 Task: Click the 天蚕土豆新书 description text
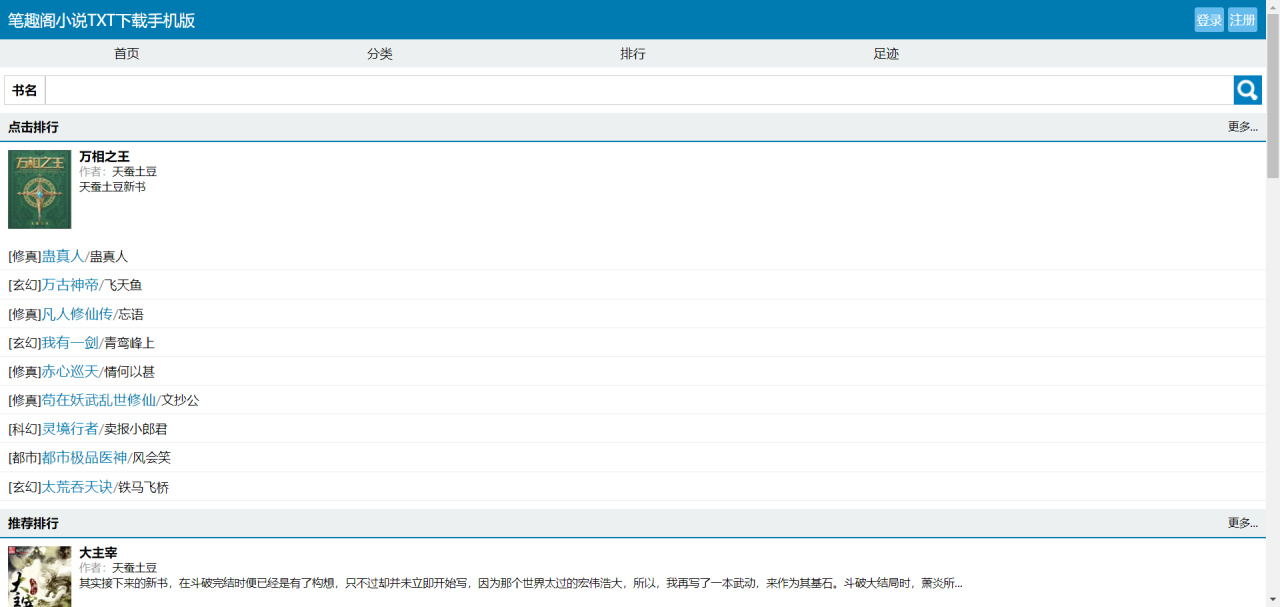tap(112, 186)
